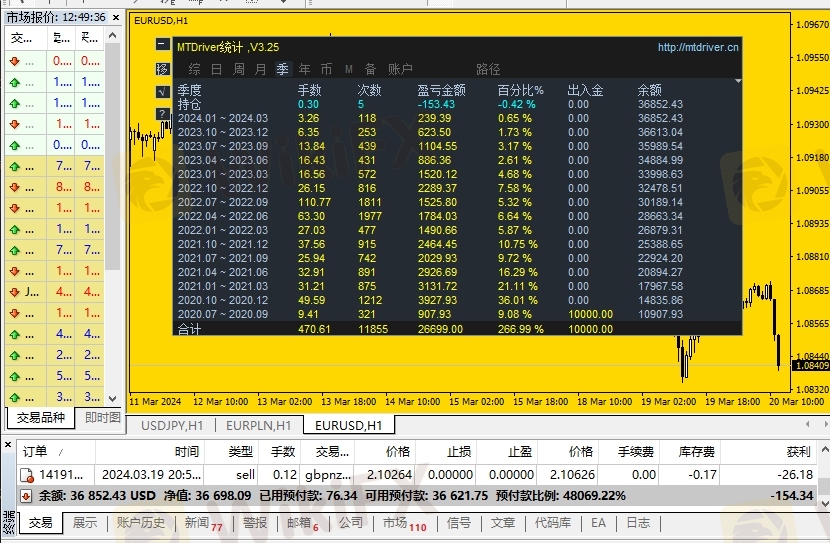Click the 2024.01 ~ 2024.03 quarter row

pyautogui.click(x=457, y=118)
